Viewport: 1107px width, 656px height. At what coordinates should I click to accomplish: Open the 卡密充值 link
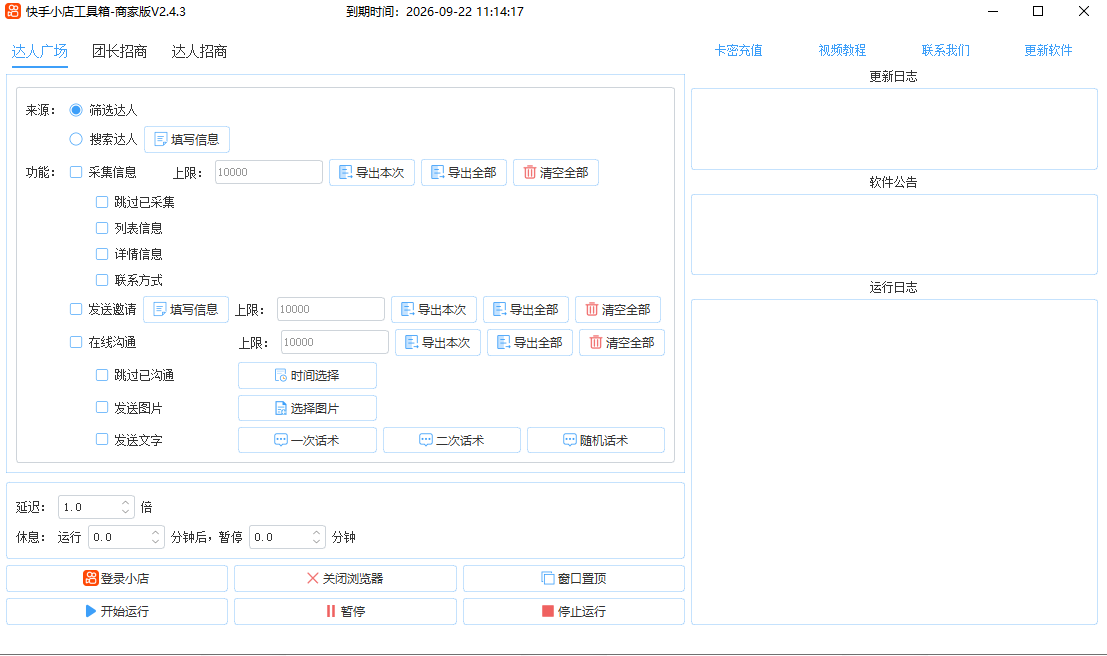(738, 50)
